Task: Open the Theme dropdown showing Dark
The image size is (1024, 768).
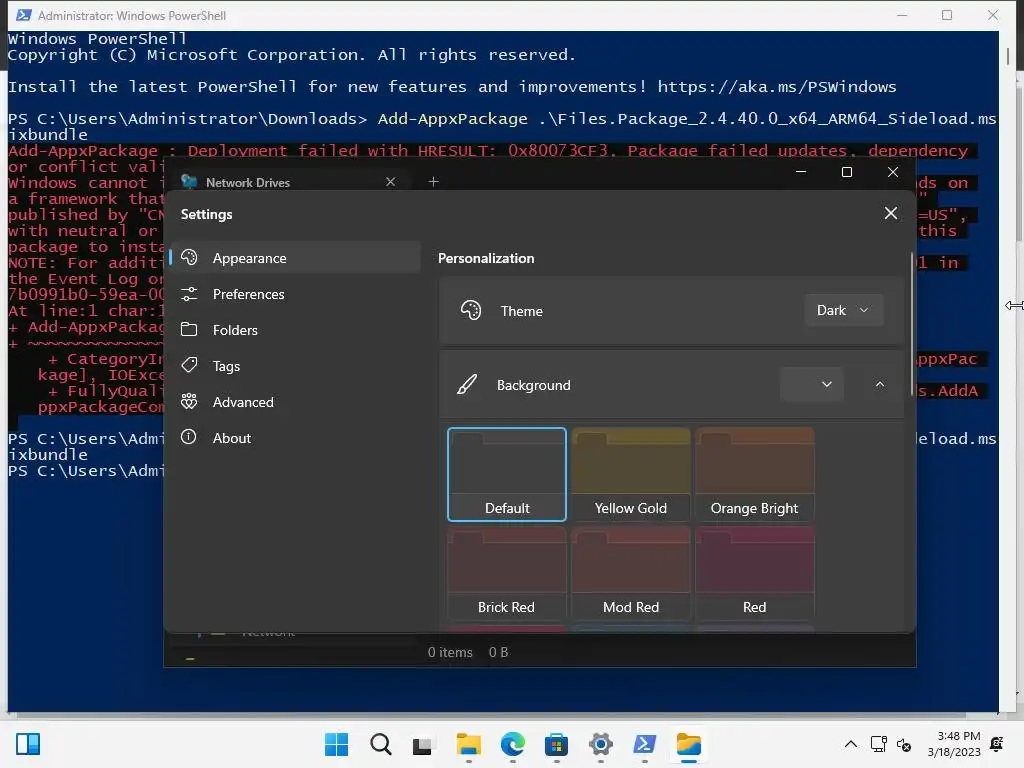Action: pyautogui.click(x=844, y=310)
